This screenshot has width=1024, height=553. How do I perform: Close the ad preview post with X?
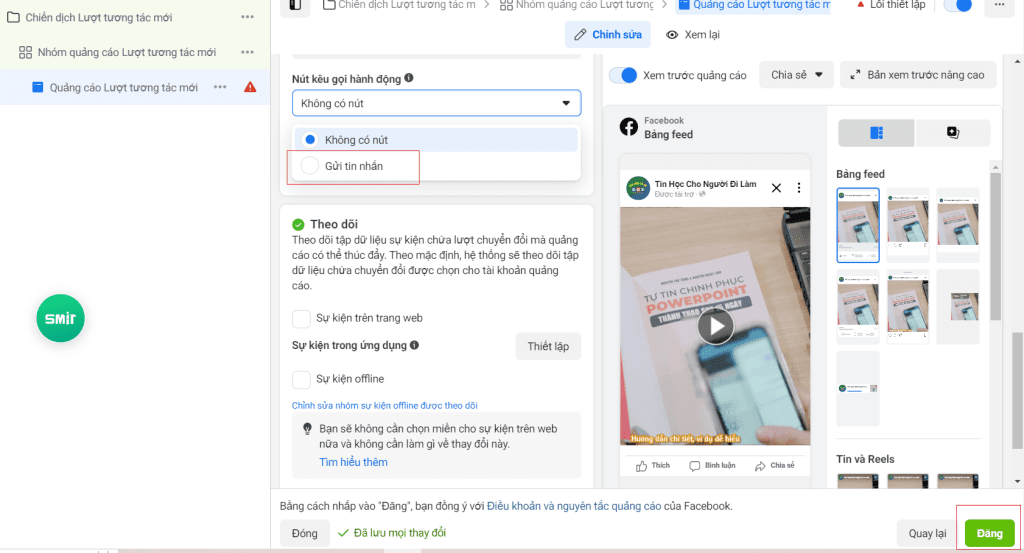pos(776,188)
